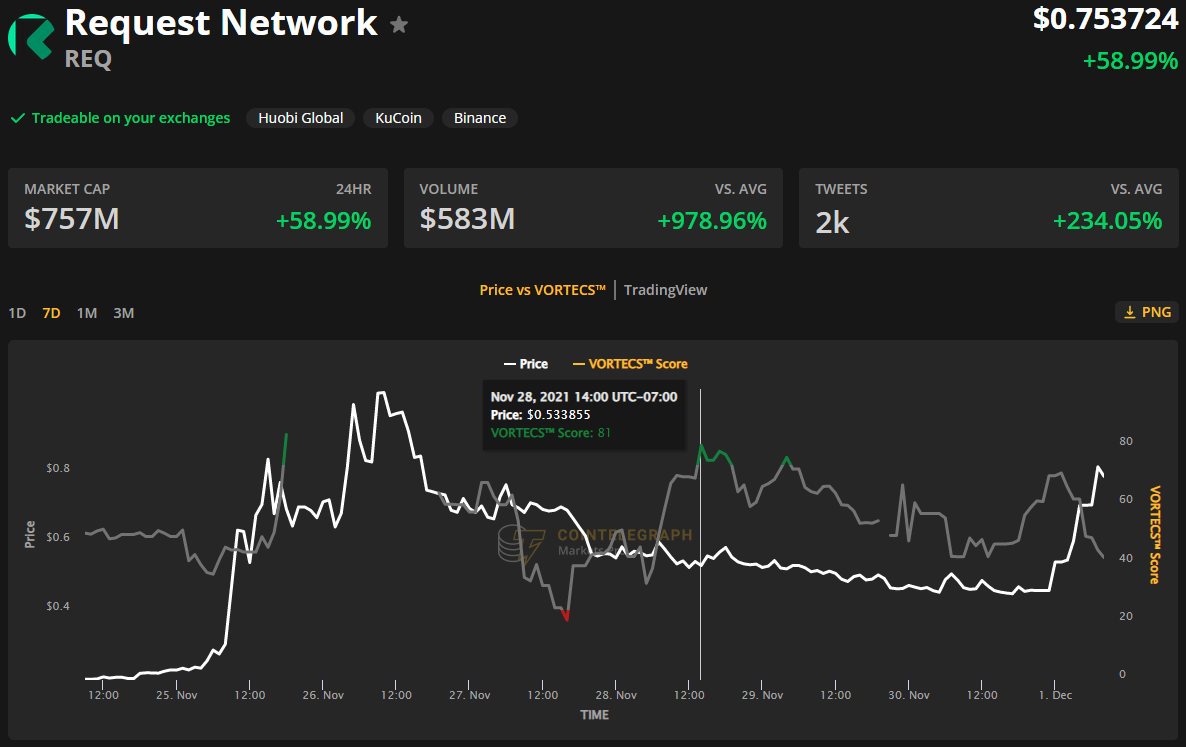1186x747 pixels.
Task: Click the $0.753724 current price
Action: coord(1105,19)
